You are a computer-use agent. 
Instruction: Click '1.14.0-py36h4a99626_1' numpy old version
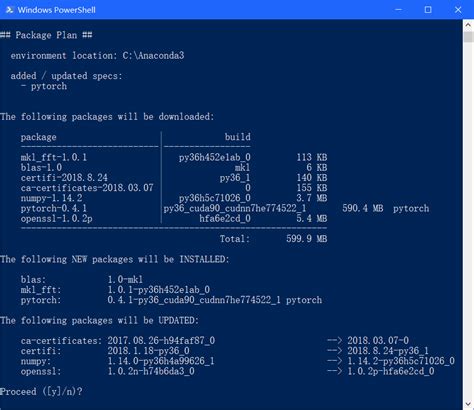161,361
